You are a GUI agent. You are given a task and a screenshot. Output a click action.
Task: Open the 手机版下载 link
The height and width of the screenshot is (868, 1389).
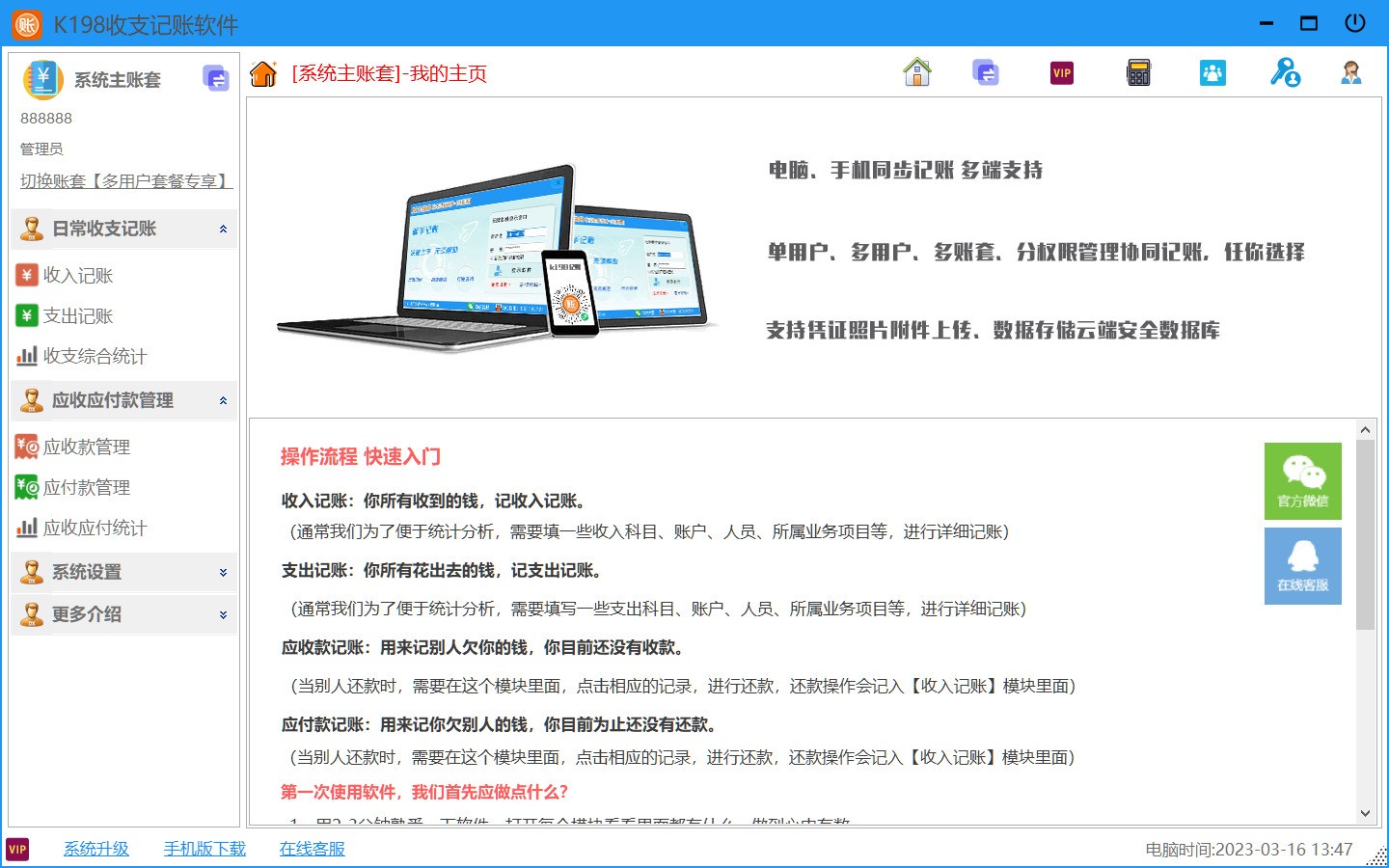(x=204, y=849)
